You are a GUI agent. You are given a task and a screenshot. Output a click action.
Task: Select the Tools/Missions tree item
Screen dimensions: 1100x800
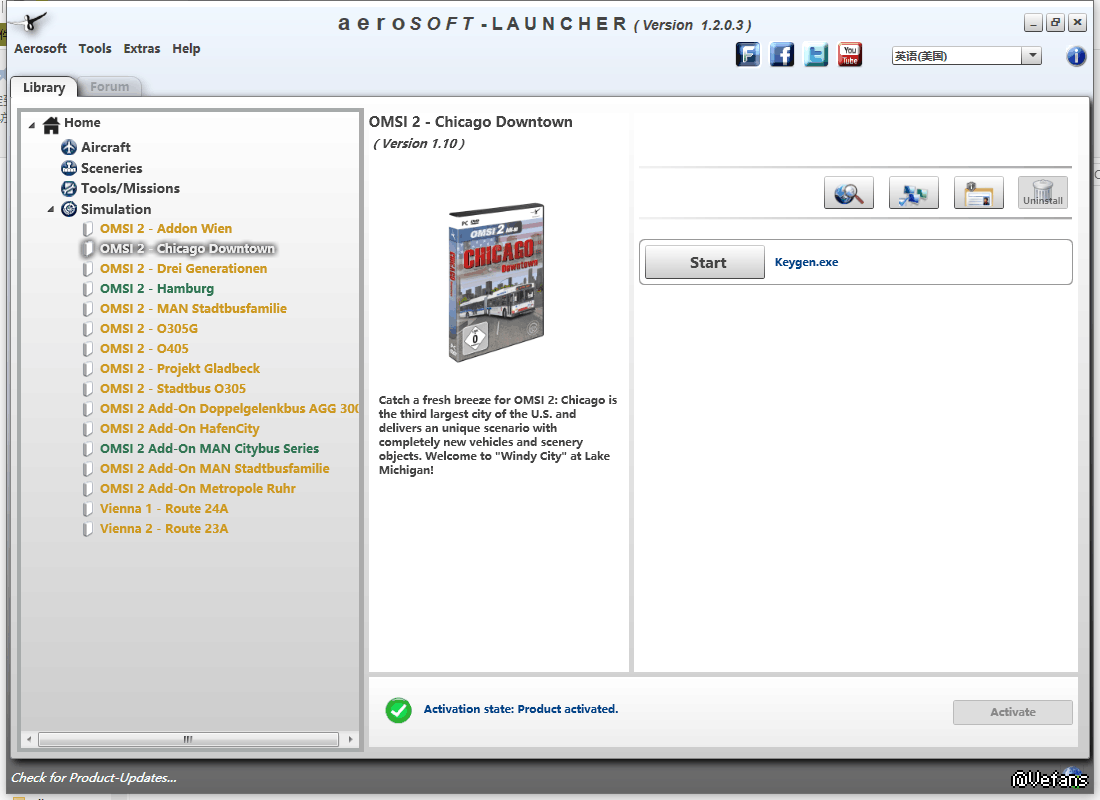[130, 189]
